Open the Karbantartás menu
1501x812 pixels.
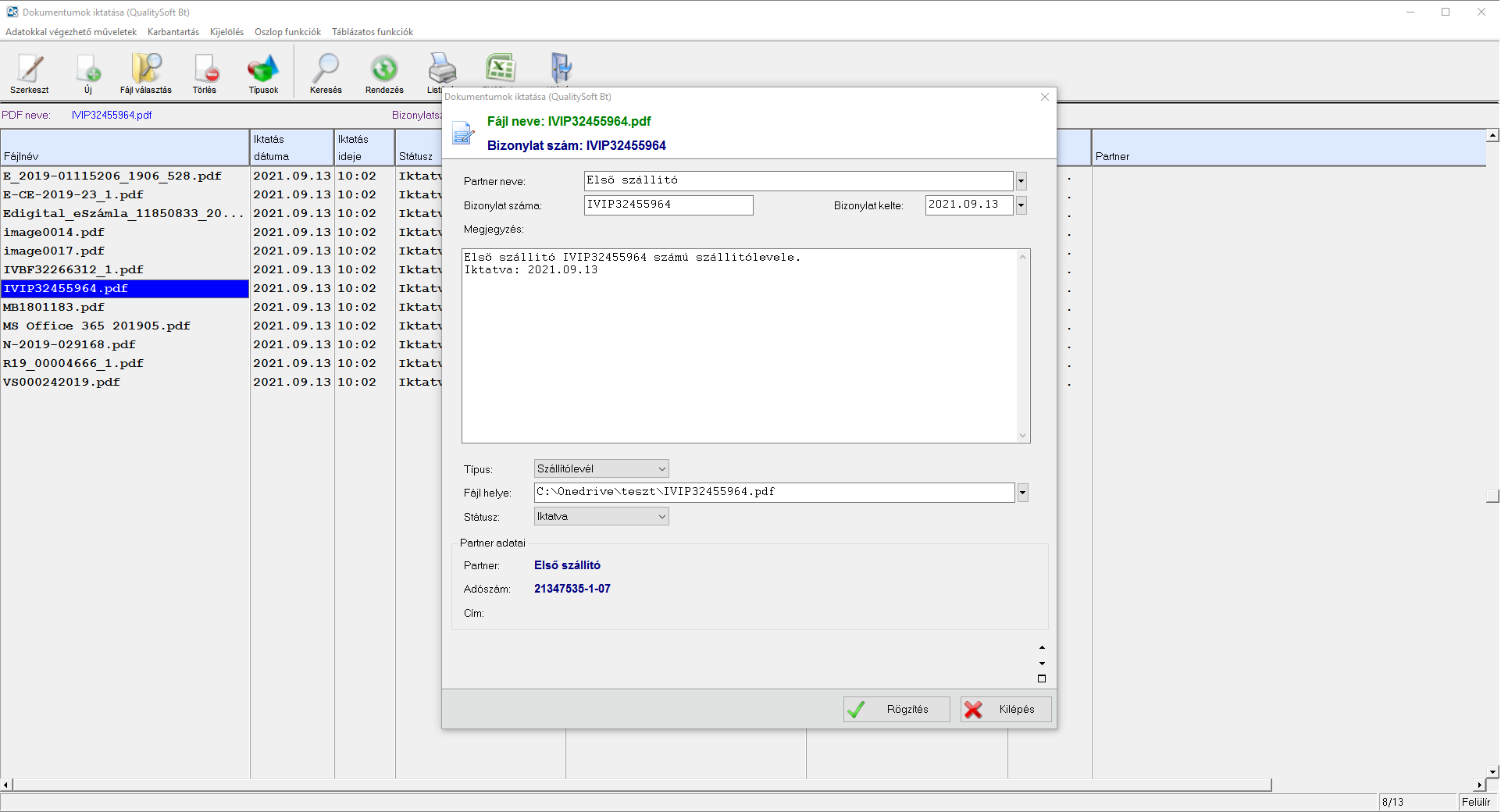(x=173, y=32)
